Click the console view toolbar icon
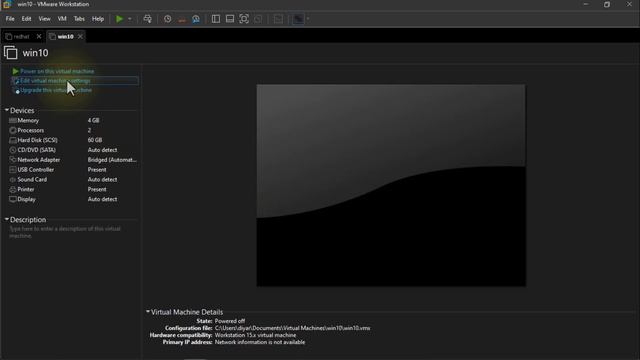Screen dimensions: 640x360 [x=278, y=19]
